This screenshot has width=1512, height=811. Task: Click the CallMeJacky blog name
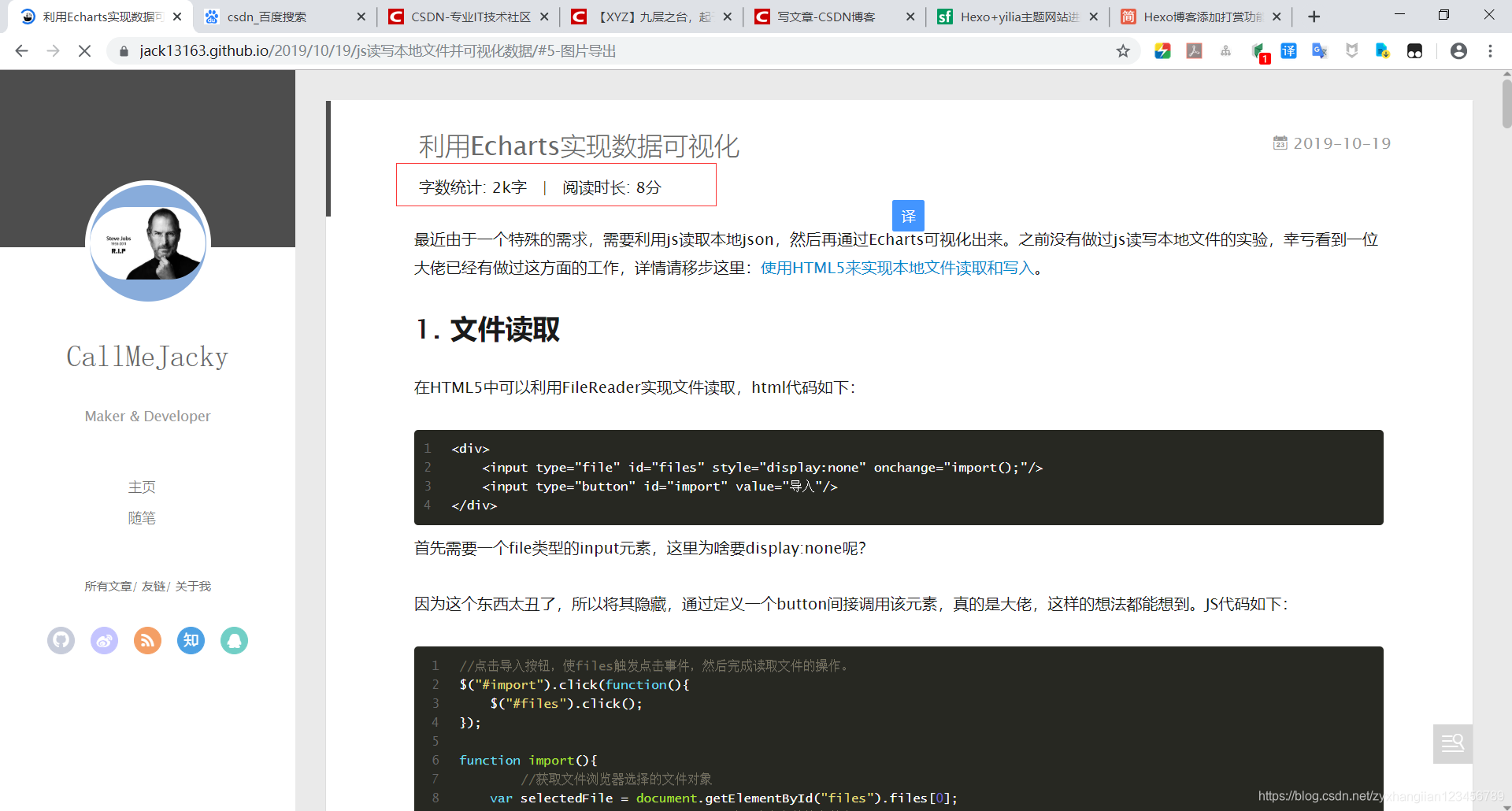point(147,357)
